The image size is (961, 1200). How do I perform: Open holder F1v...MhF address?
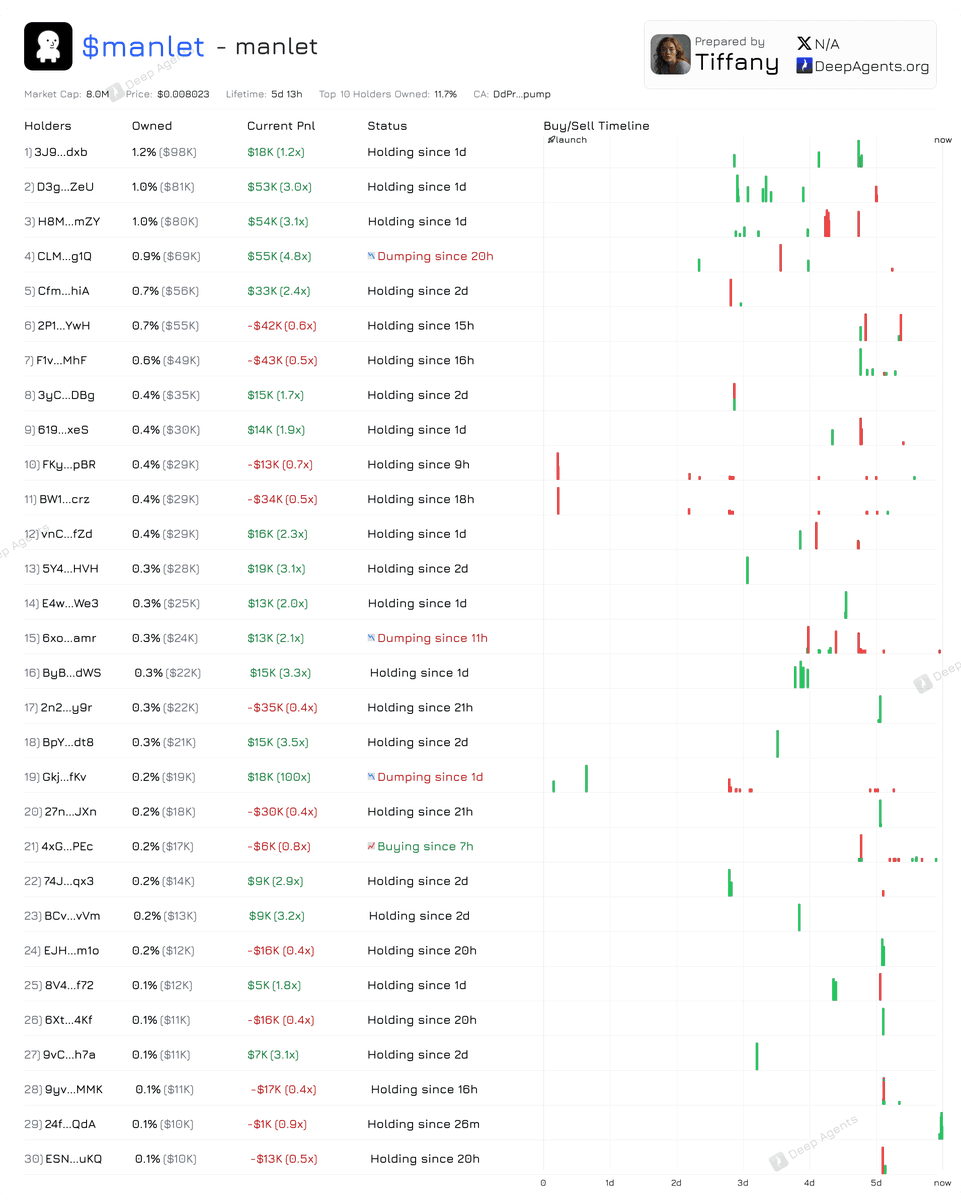(62, 360)
